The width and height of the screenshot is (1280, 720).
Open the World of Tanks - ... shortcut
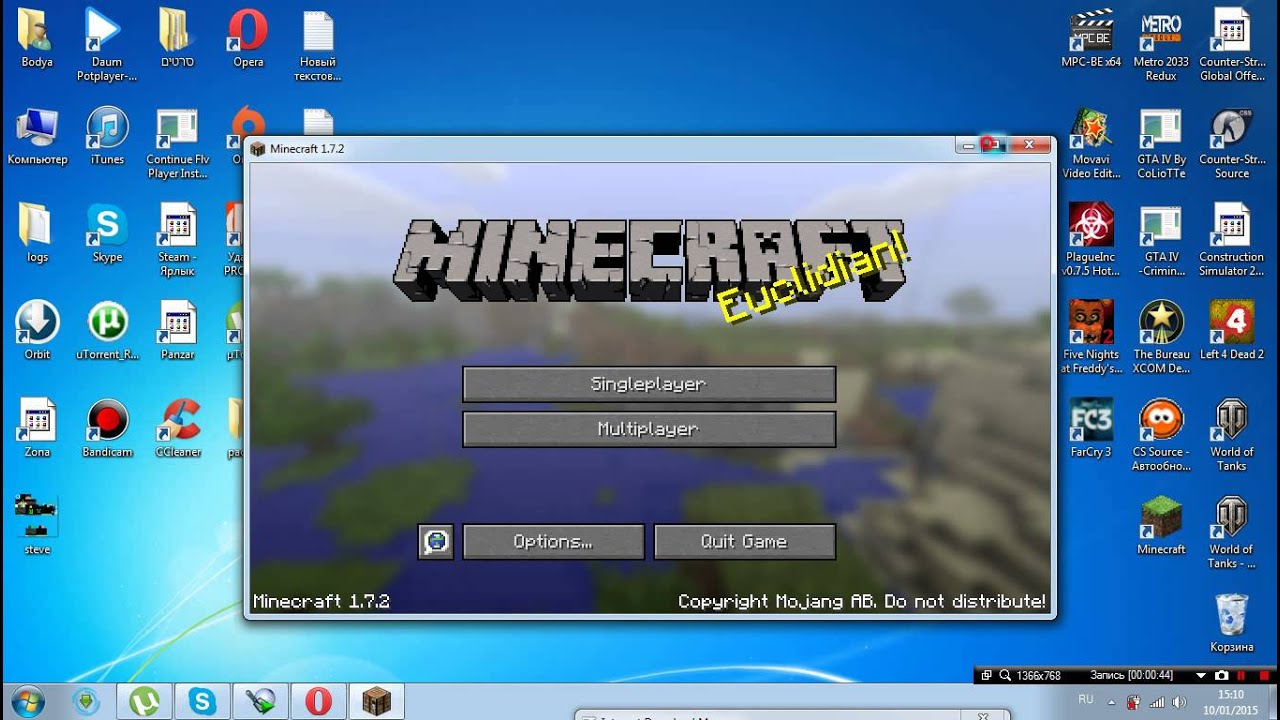click(1232, 532)
